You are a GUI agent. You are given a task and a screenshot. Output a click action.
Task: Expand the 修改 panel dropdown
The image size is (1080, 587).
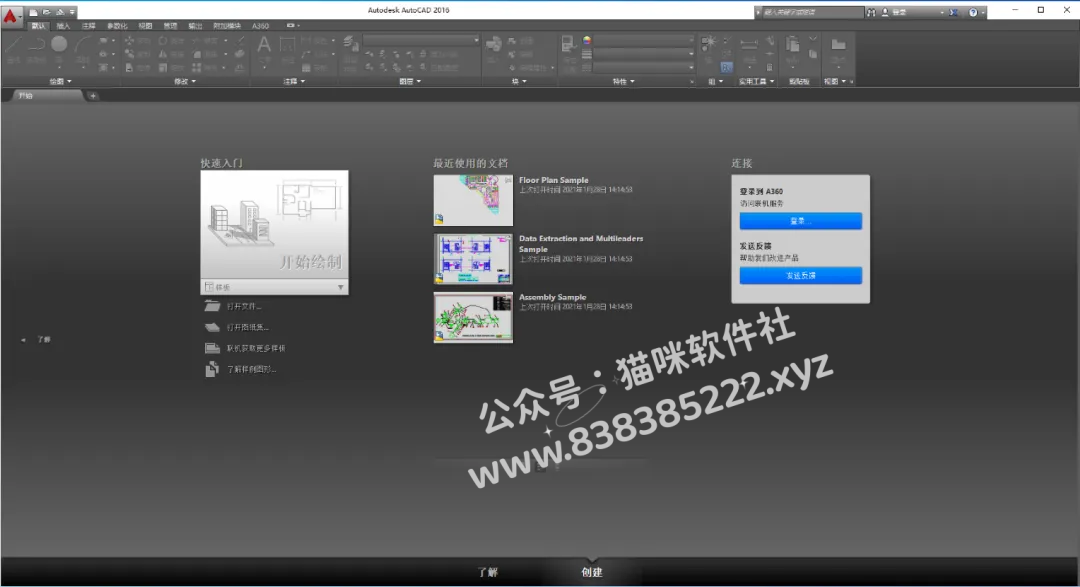(185, 81)
